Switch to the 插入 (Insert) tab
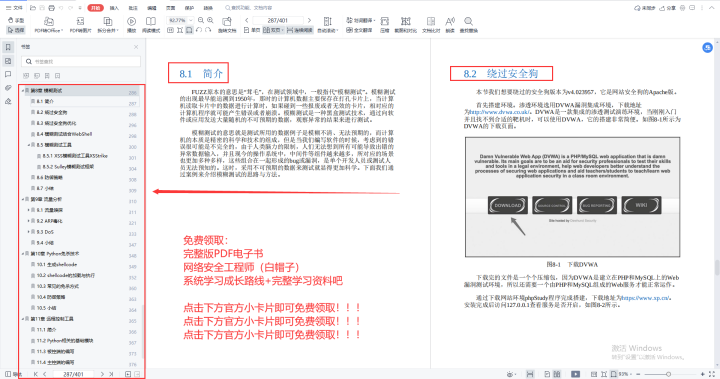 114,8
